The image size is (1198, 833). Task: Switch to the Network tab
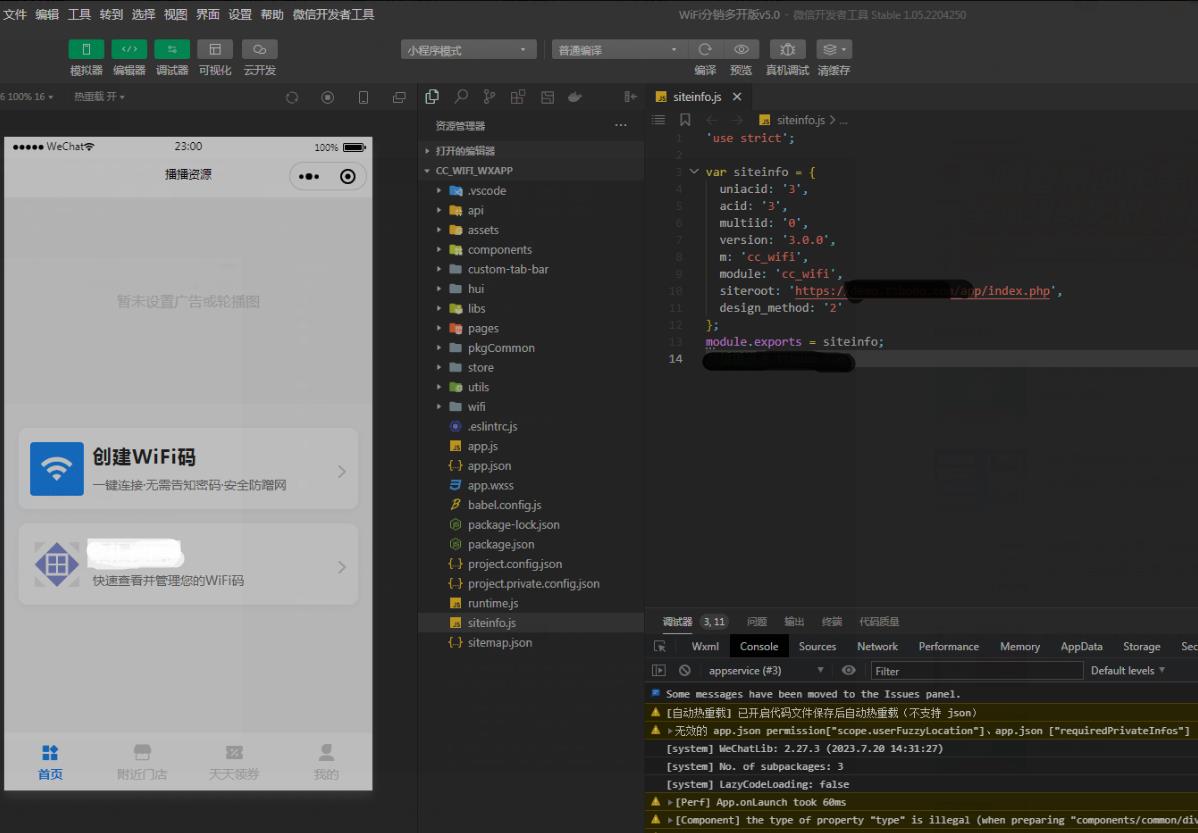coord(877,647)
